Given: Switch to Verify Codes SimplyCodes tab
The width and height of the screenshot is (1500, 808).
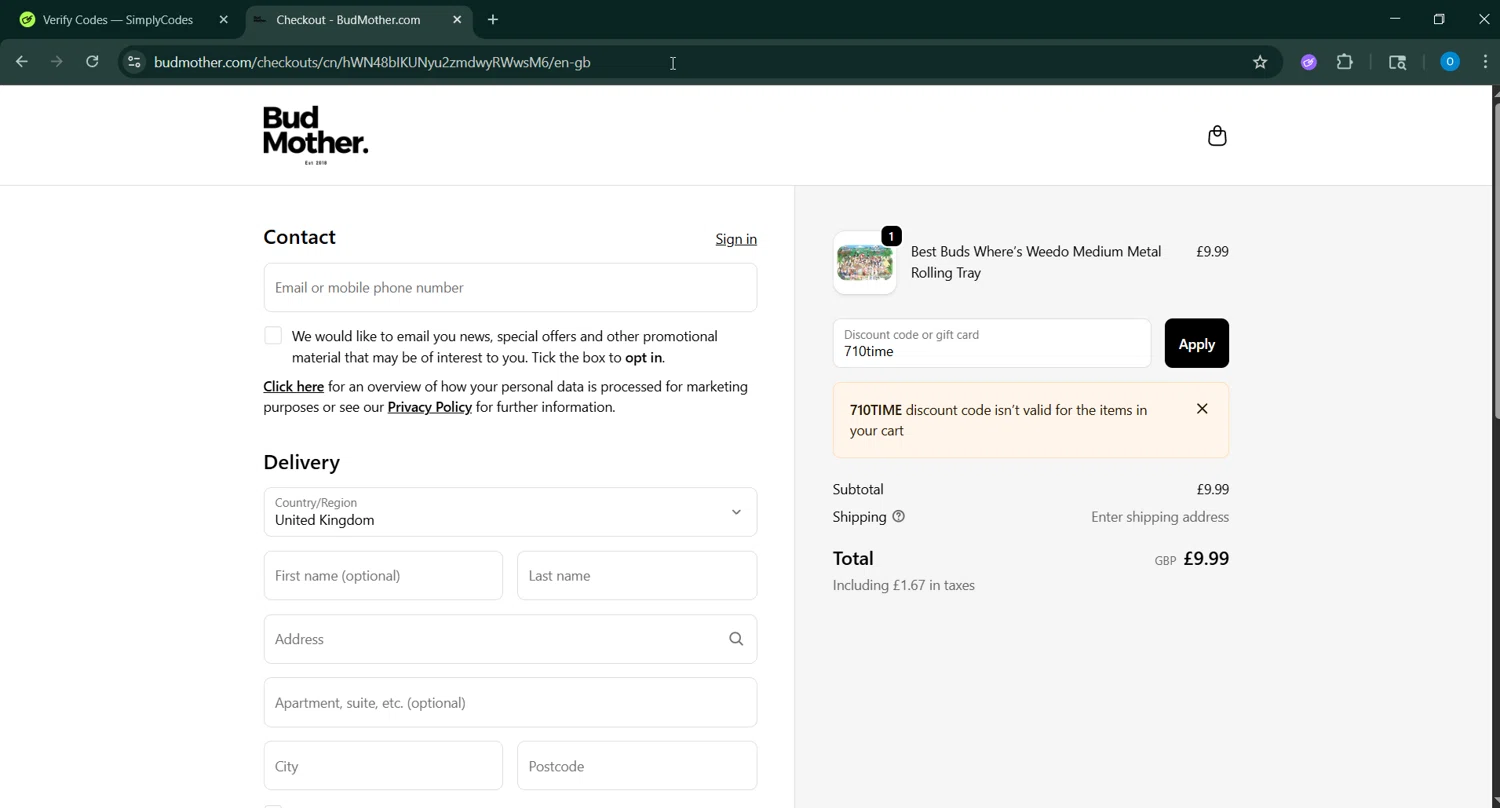Looking at the screenshot, I should tap(118, 20).
